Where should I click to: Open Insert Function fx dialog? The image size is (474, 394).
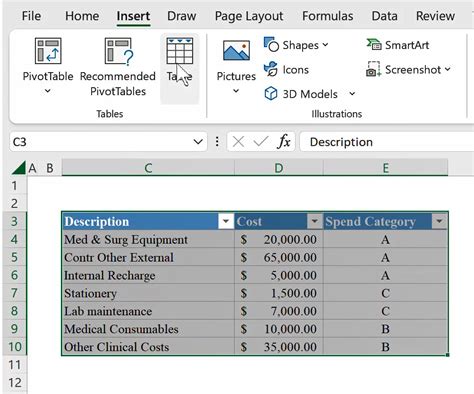(284, 142)
